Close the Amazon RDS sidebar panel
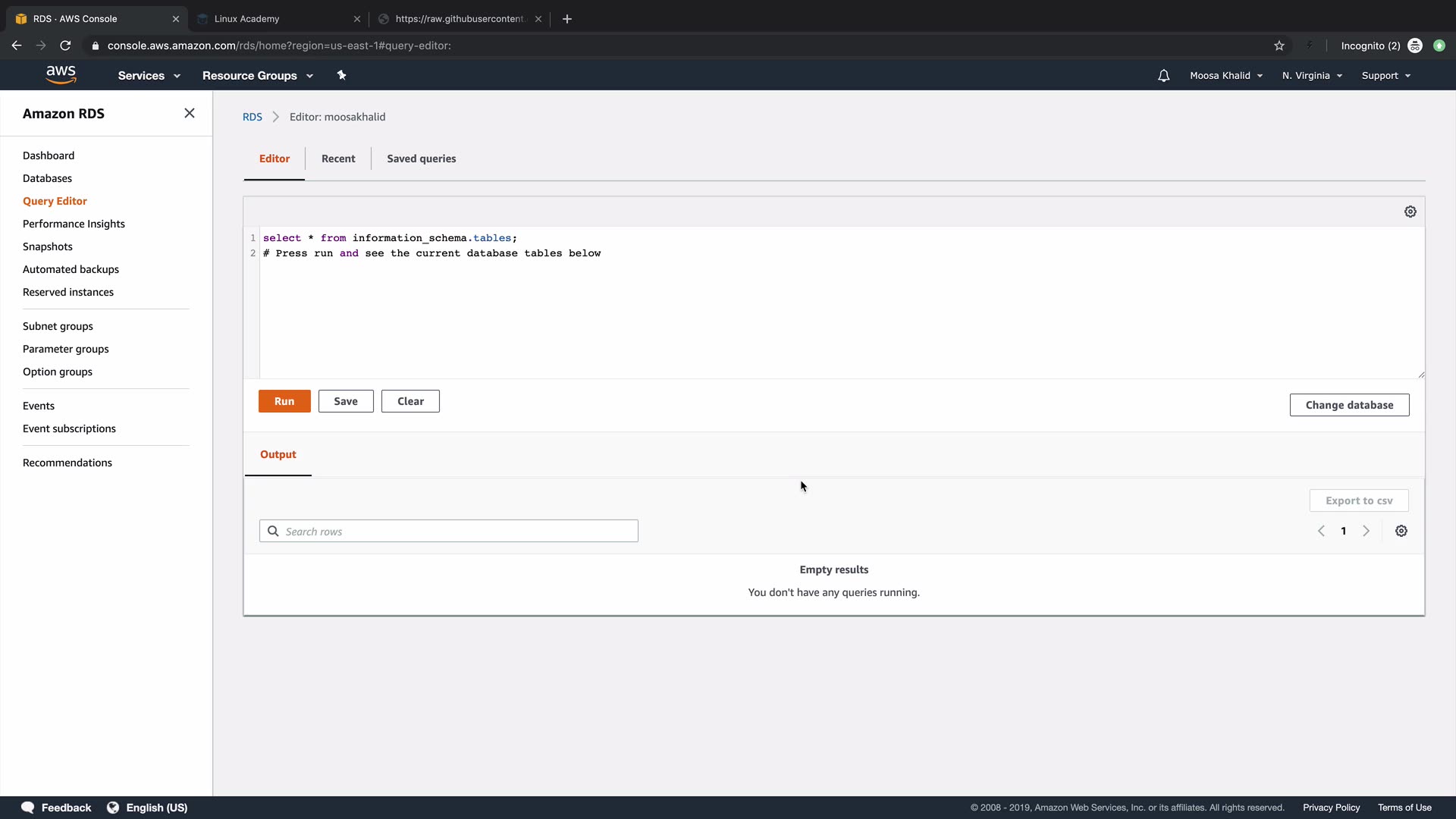This screenshot has height=819, width=1456. (189, 113)
